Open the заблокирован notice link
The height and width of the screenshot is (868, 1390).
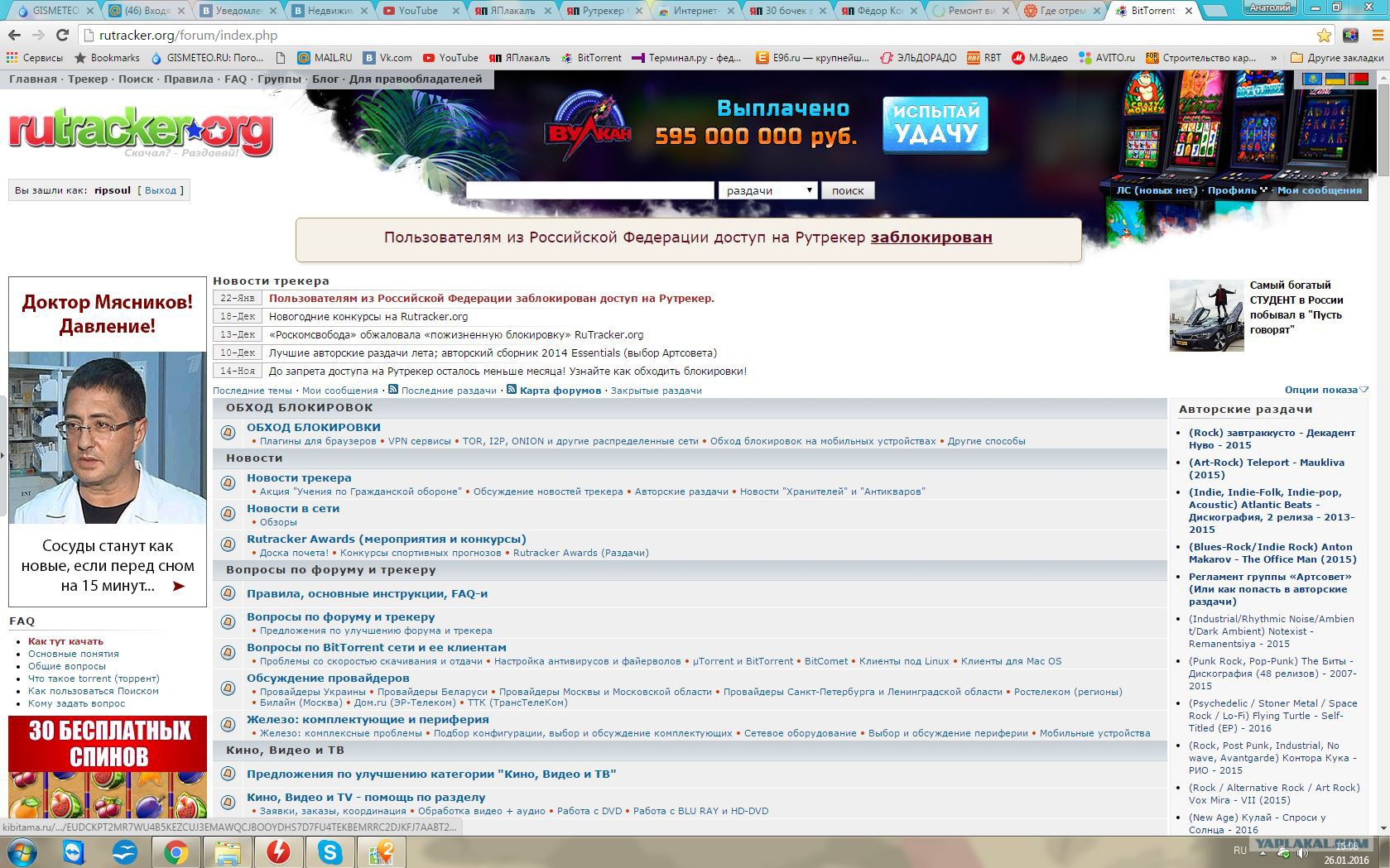[931, 237]
